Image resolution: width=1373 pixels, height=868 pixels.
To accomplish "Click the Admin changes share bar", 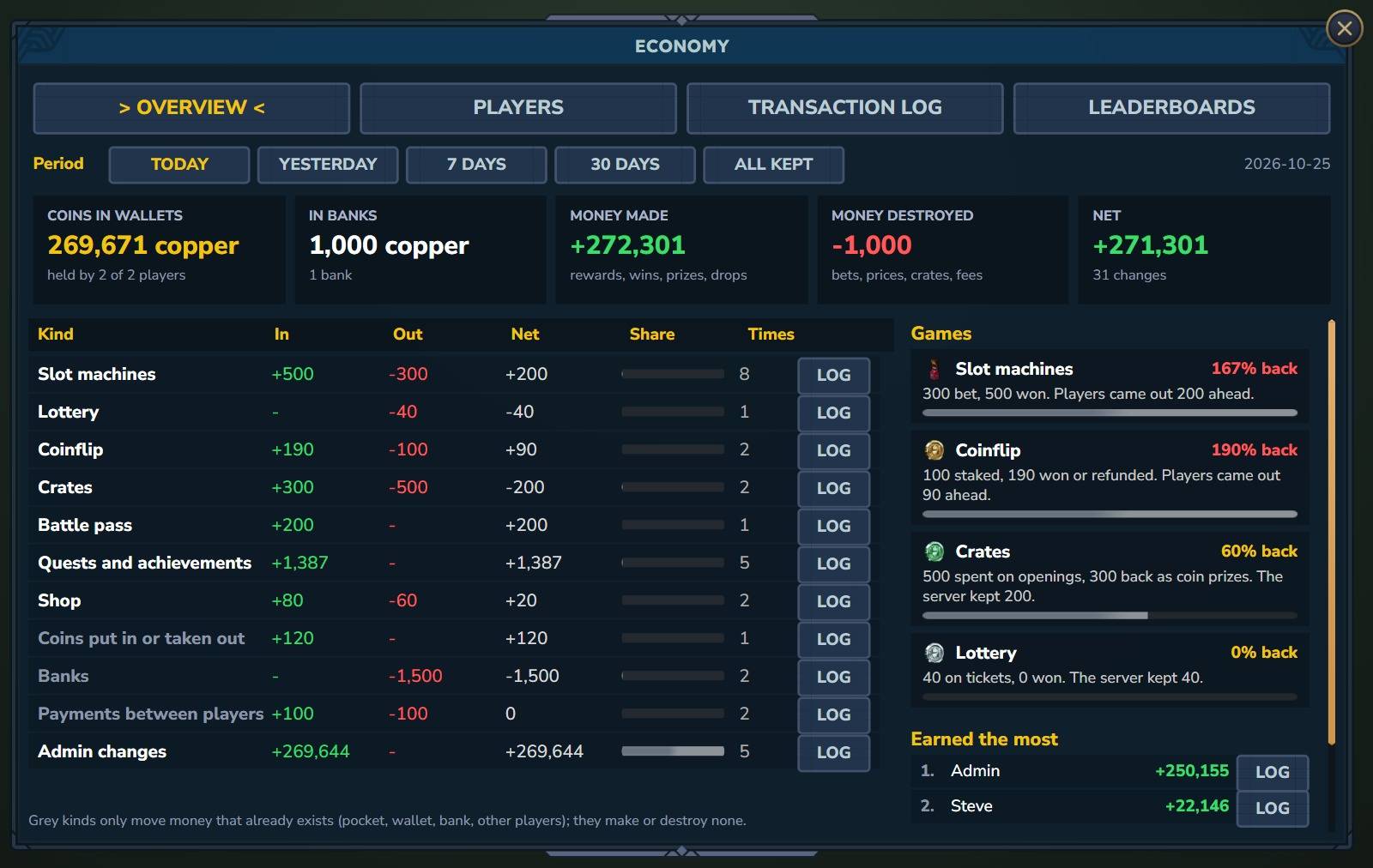I will coord(673,751).
